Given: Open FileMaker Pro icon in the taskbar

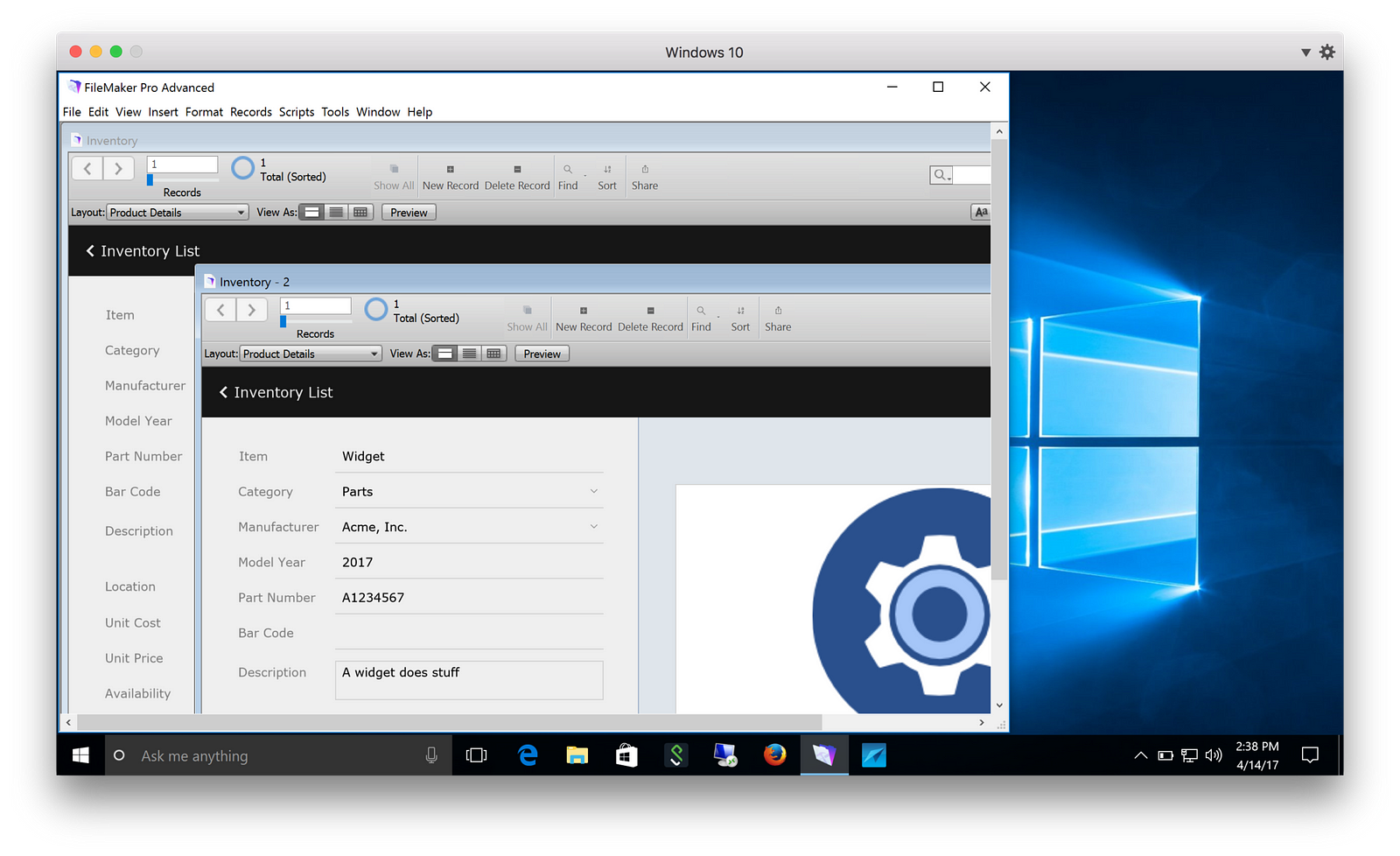Looking at the screenshot, I should coord(824,755).
